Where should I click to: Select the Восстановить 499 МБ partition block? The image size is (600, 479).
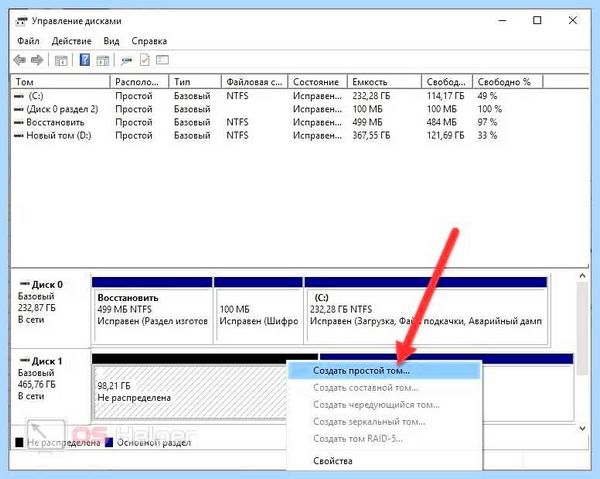(152, 311)
